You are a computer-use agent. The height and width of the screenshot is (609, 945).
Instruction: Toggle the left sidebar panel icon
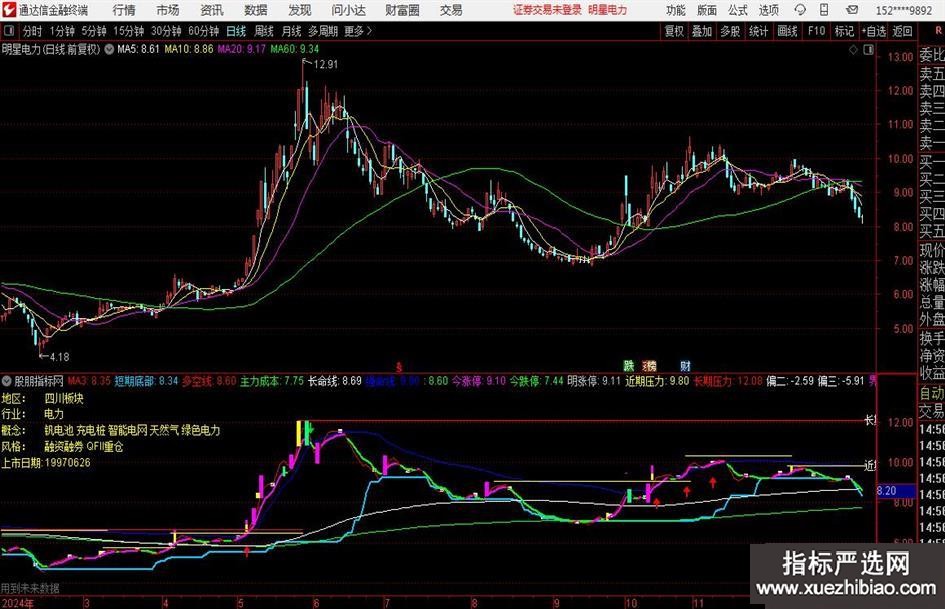8,31
